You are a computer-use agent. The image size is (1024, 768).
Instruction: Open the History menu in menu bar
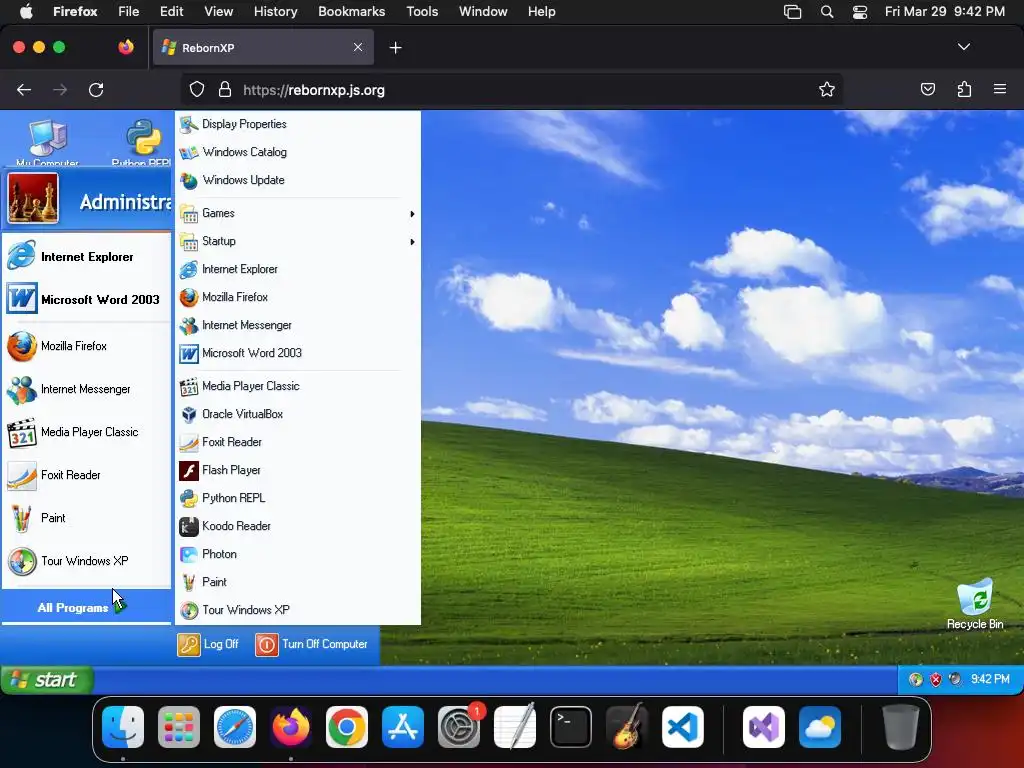(275, 11)
